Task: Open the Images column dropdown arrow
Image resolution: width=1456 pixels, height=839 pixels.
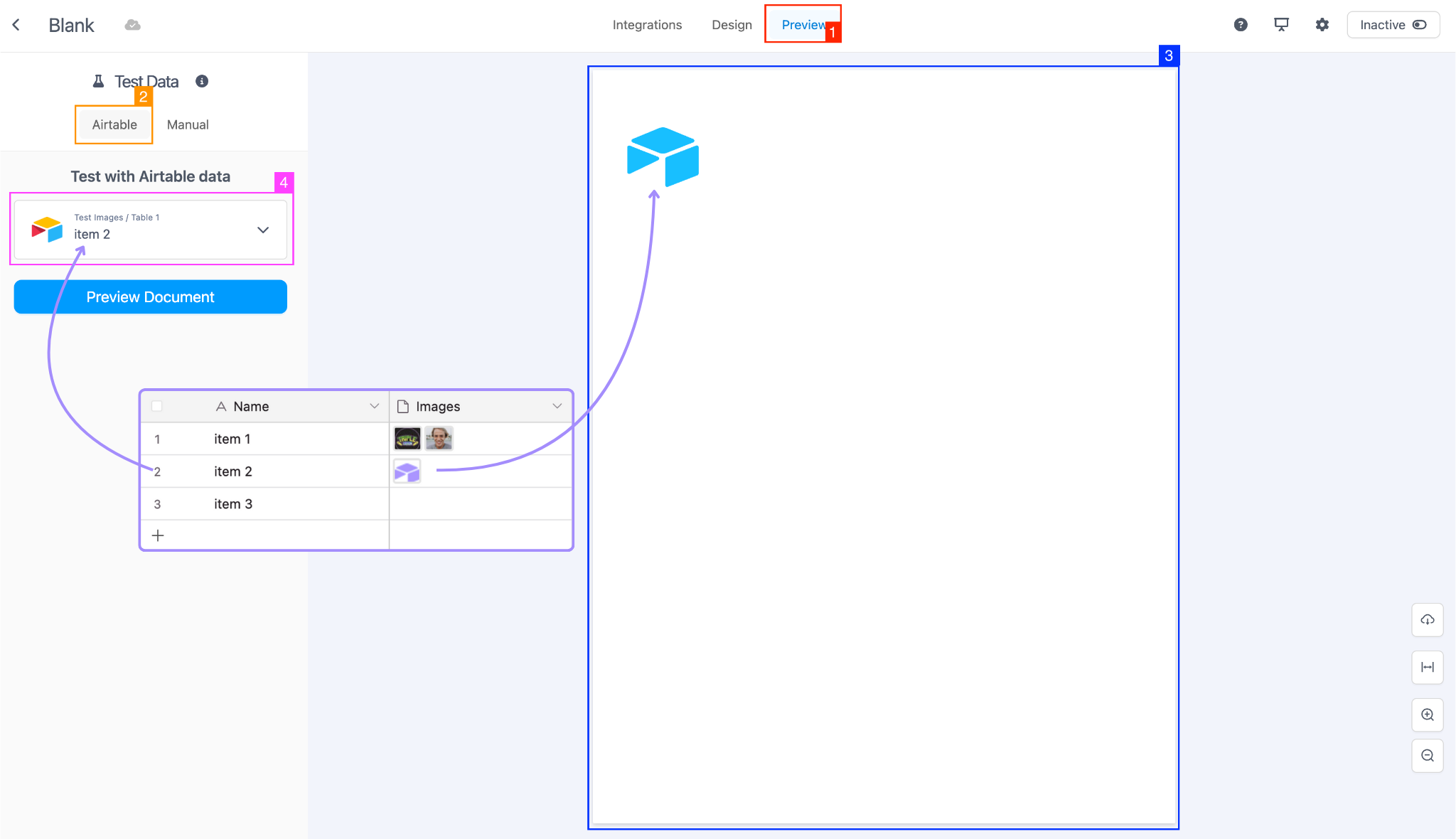Action: 557,406
